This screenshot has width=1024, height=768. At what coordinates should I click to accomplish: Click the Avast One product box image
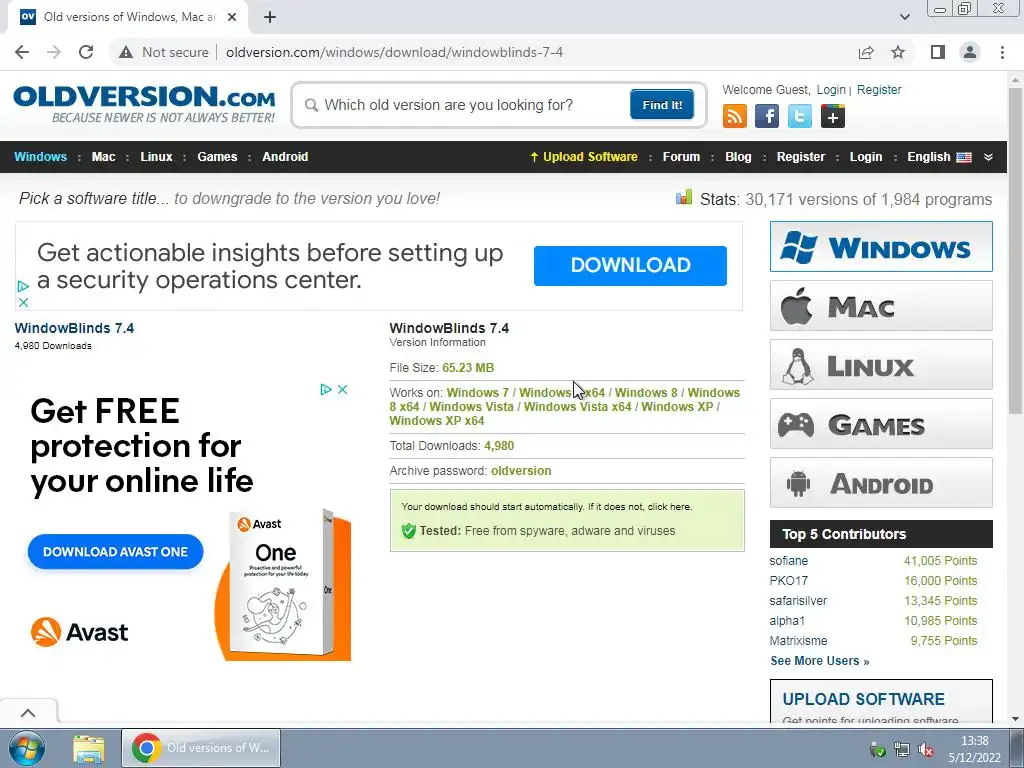coord(283,584)
